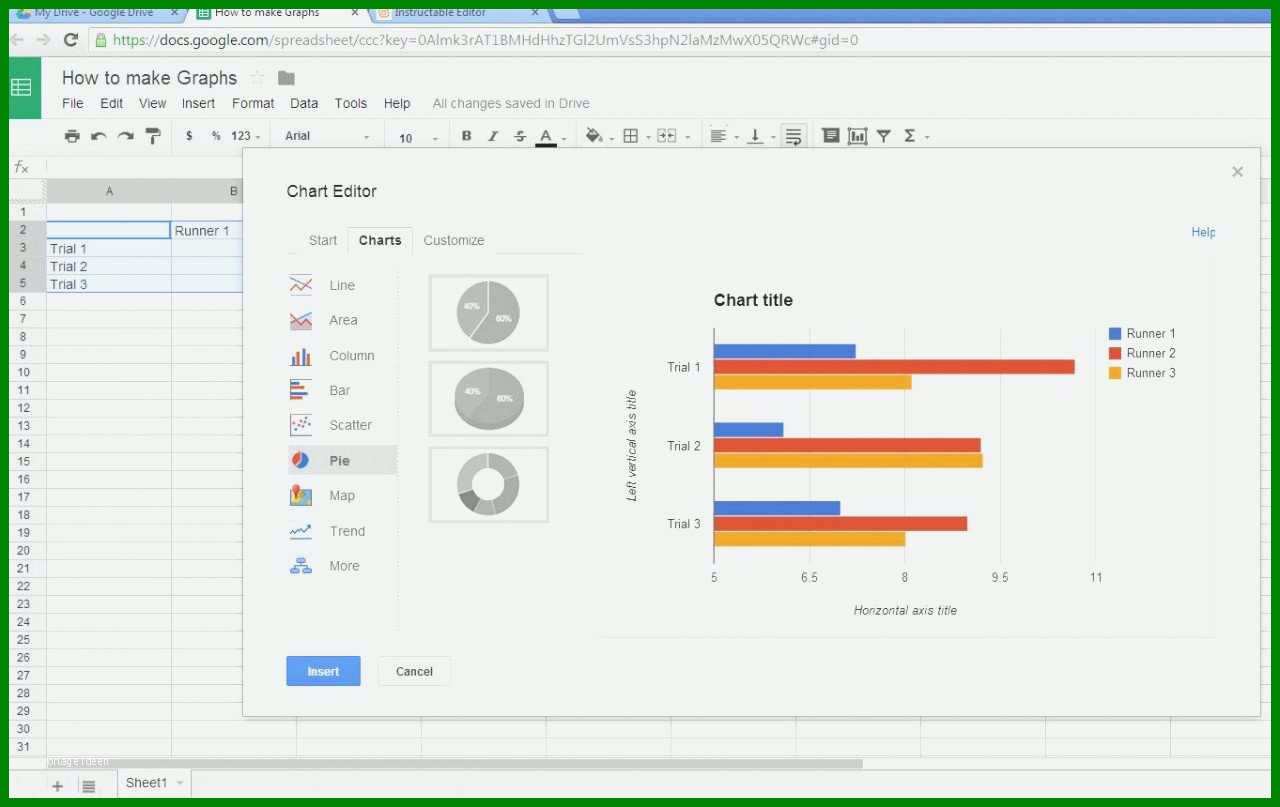This screenshot has width=1280, height=807.
Task: Open the fill color picker
Action: click(600, 136)
